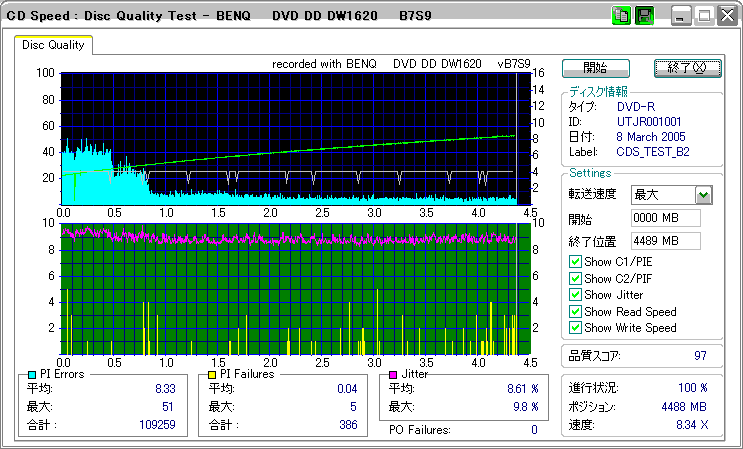Click the 終了(X) exit button

coord(687,68)
